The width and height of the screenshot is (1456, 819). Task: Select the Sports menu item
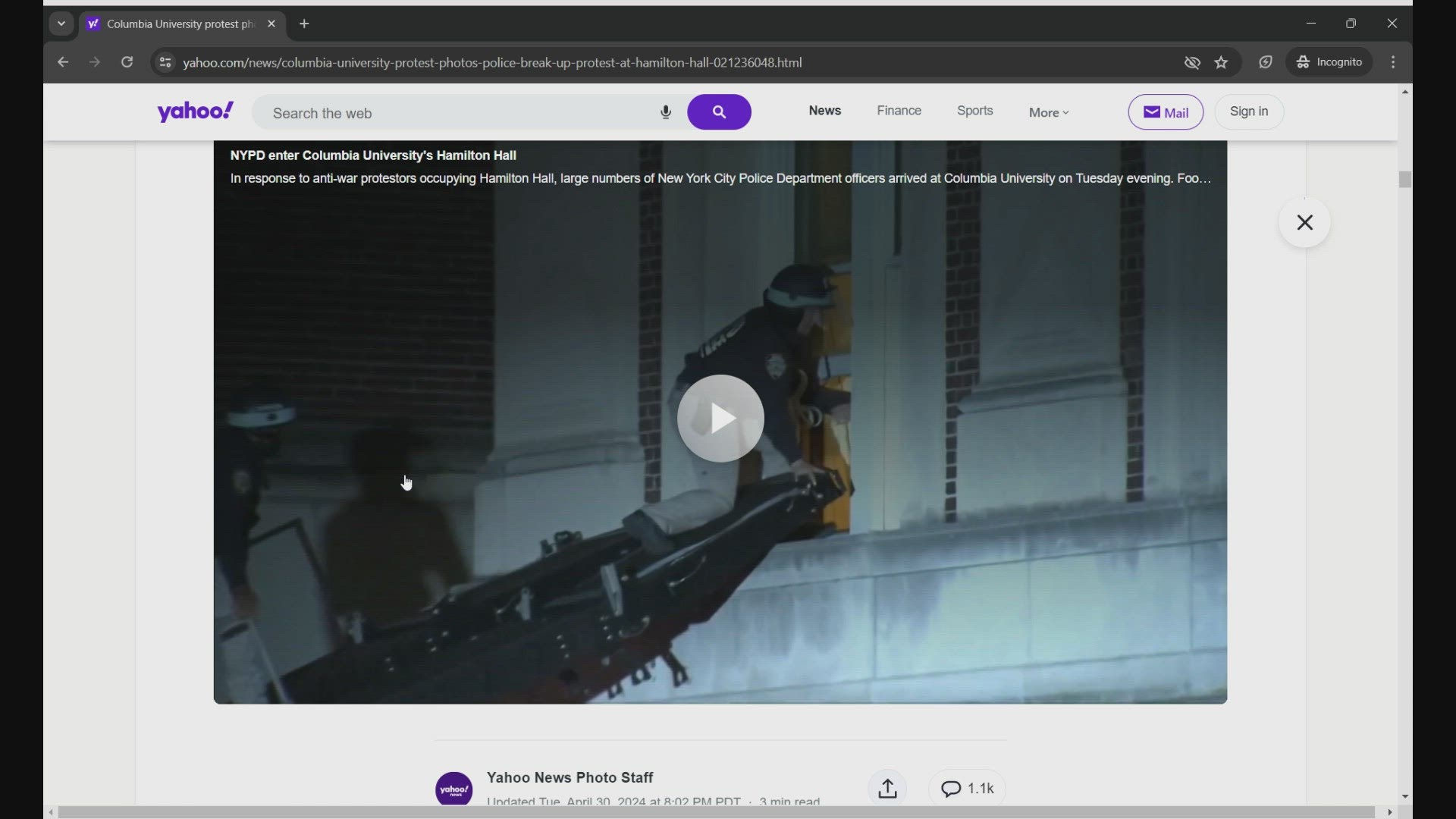[974, 111]
